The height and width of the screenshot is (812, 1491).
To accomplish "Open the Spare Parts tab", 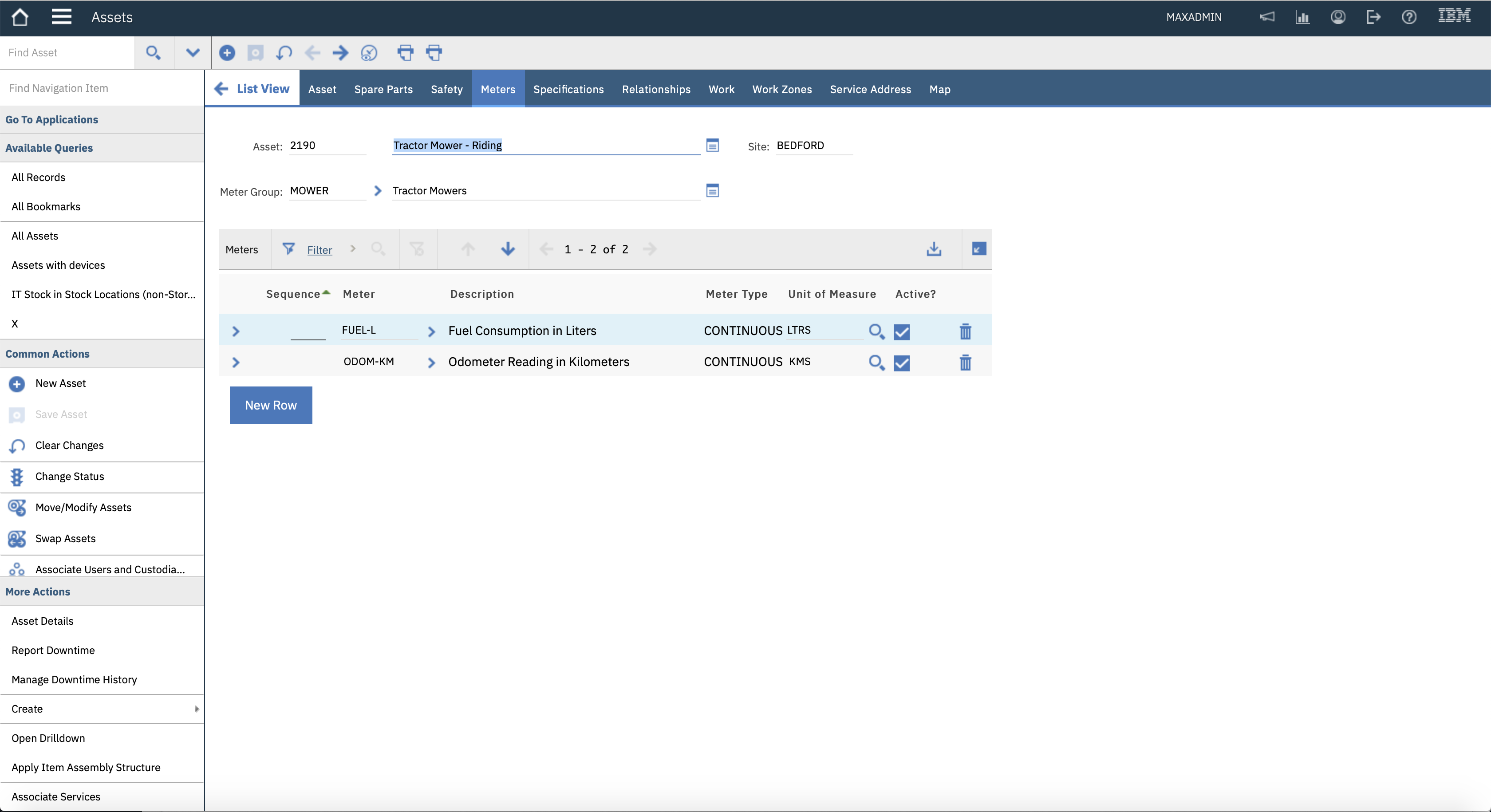I will [383, 89].
